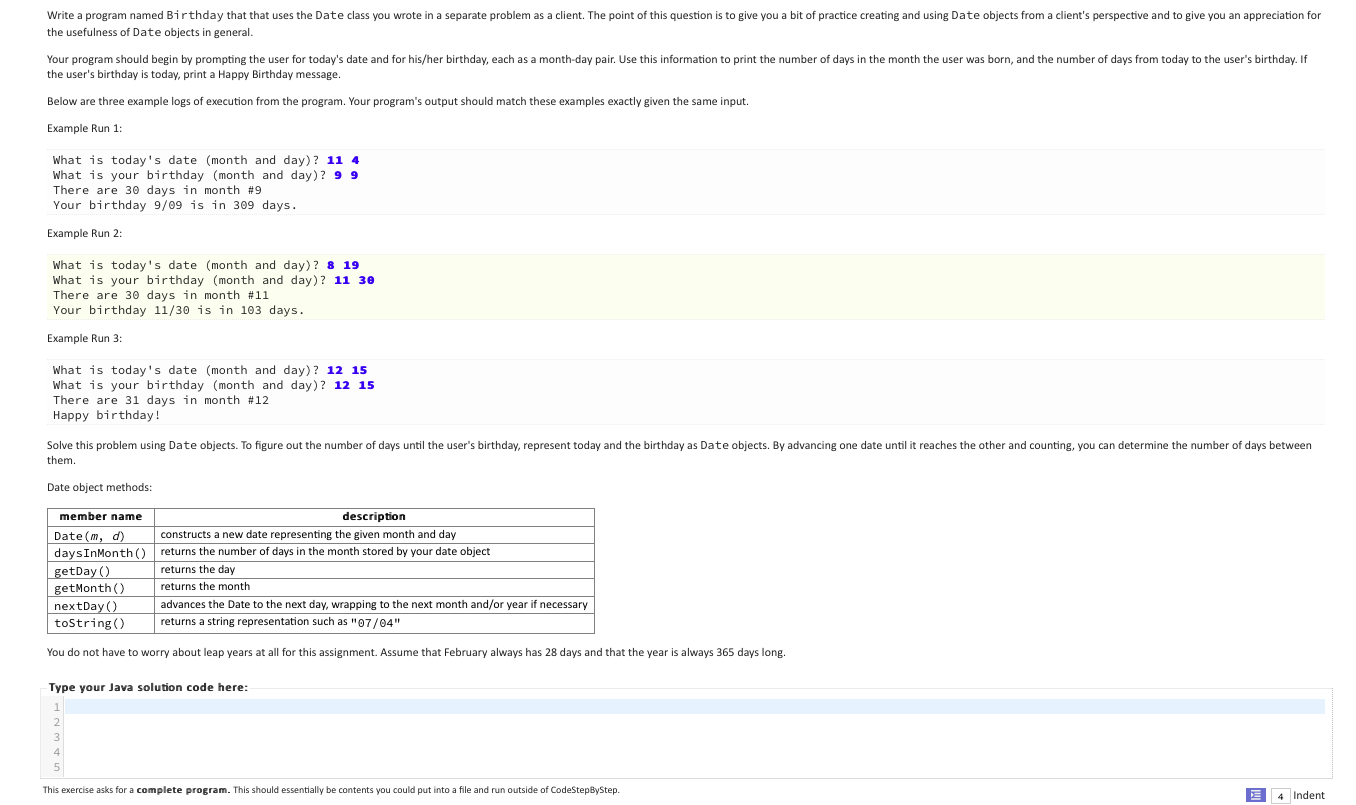Viewport: 1356px width, 805px height.
Task: Click line number 5 in the editor gutter
Action: 56,767
